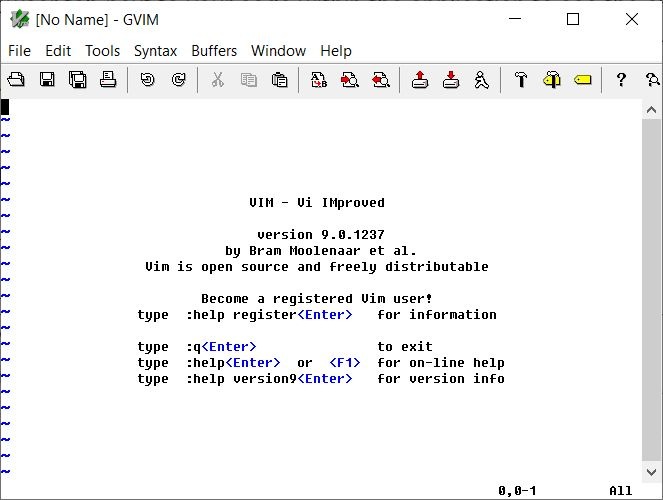This screenshot has width=663, height=500.
Task: Click the ':help register<Enter>' text
Action: pos(269,315)
